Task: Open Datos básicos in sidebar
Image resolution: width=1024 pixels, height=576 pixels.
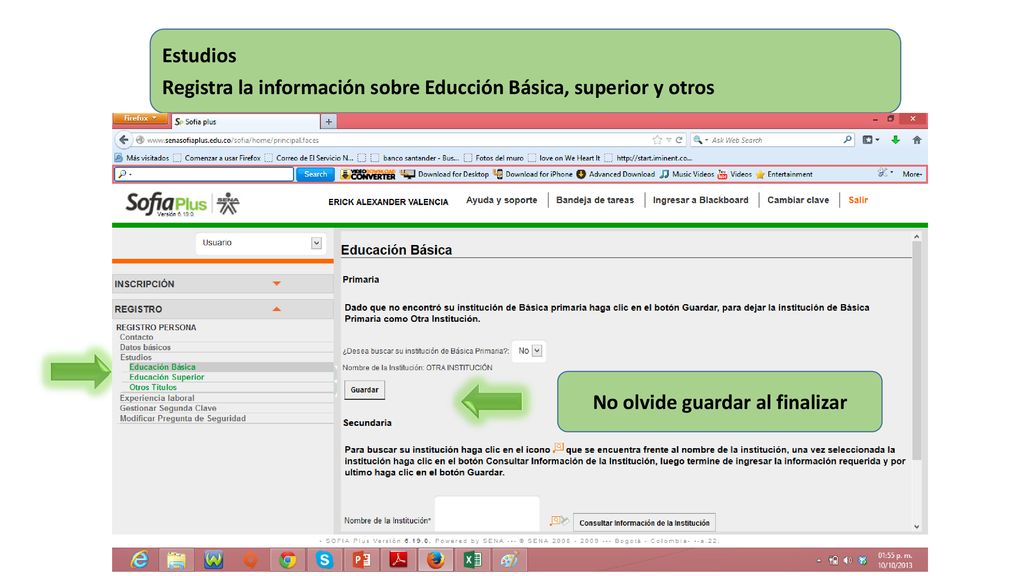Action: click(145, 347)
